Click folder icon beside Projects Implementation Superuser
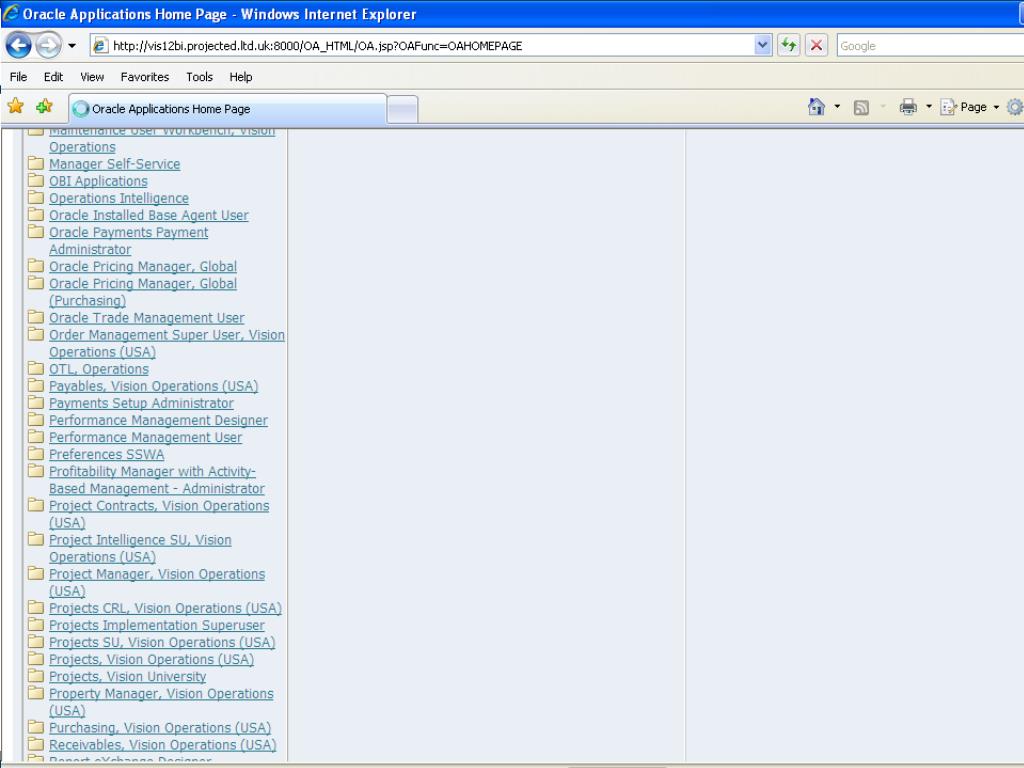The image size is (1024, 768). tap(36, 624)
